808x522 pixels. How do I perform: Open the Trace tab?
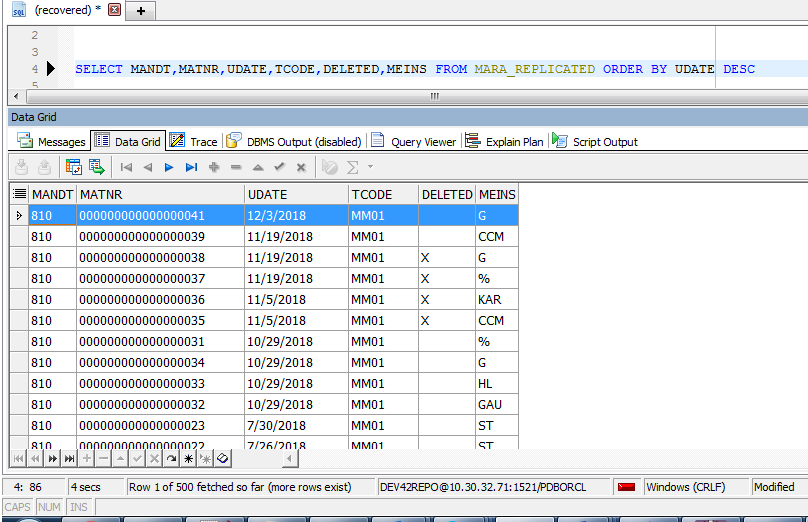[x=194, y=141]
